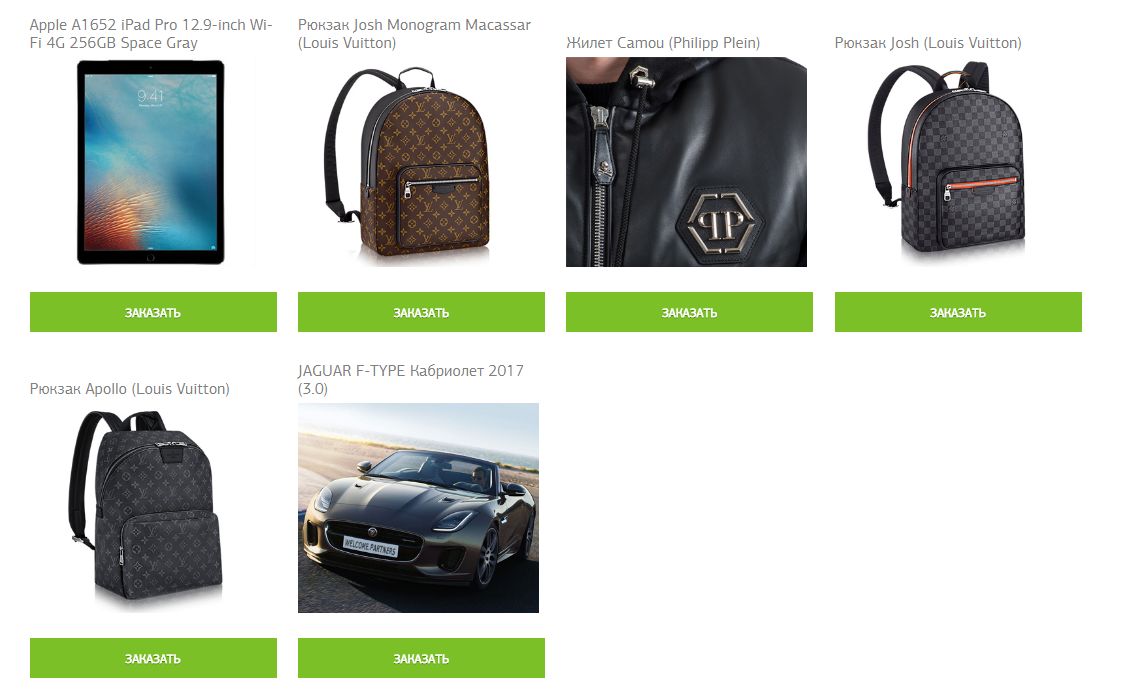Order the Apple iPad Pro 12.9-inch
Viewport: 1137px width, 692px height.
pos(153,312)
